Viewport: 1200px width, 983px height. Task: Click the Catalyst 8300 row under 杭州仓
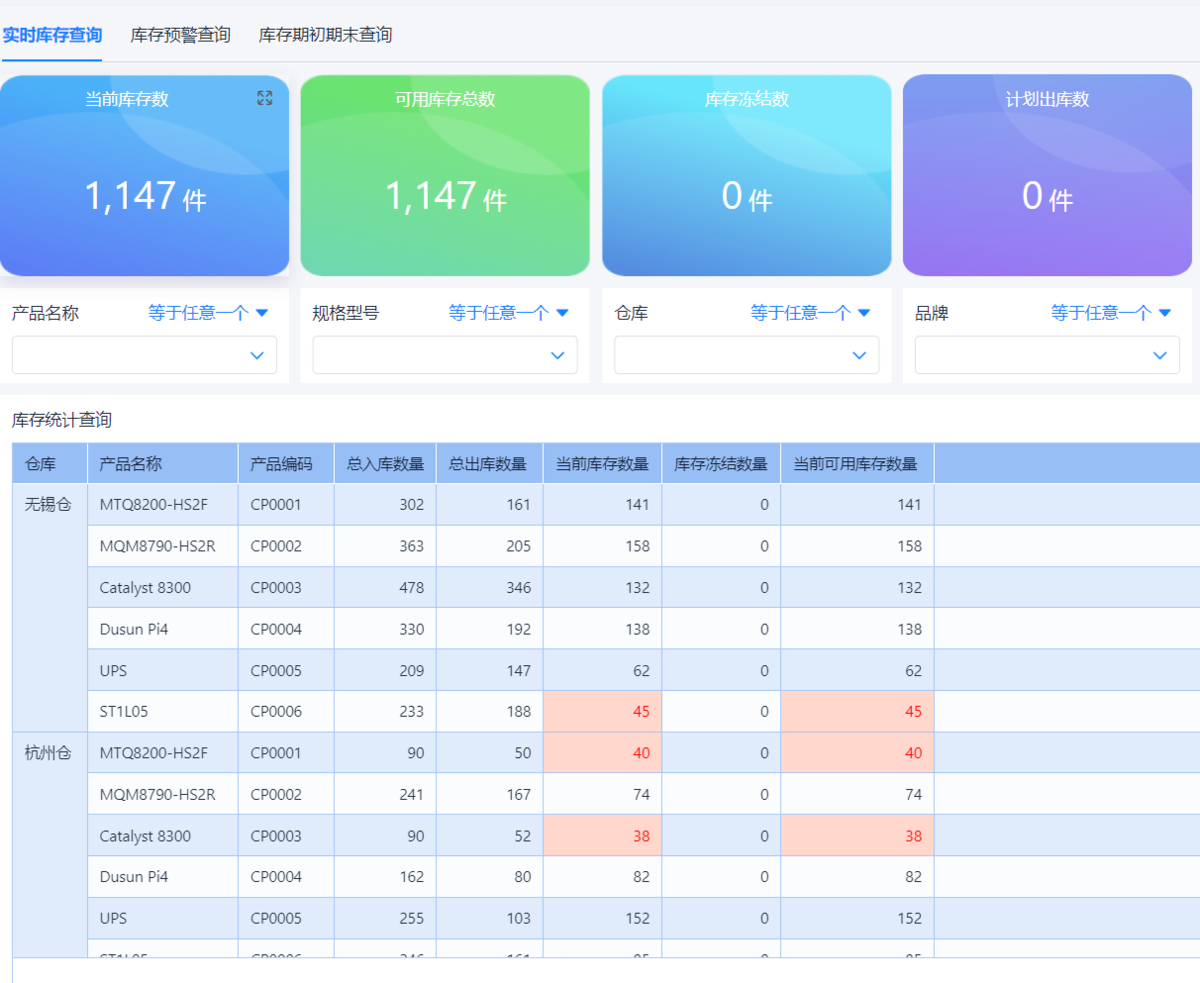tap(145, 836)
